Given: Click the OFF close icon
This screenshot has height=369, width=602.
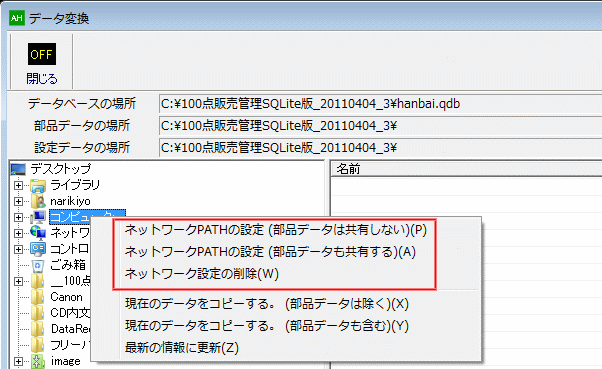Looking at the screenshot, I should point(42,54).
